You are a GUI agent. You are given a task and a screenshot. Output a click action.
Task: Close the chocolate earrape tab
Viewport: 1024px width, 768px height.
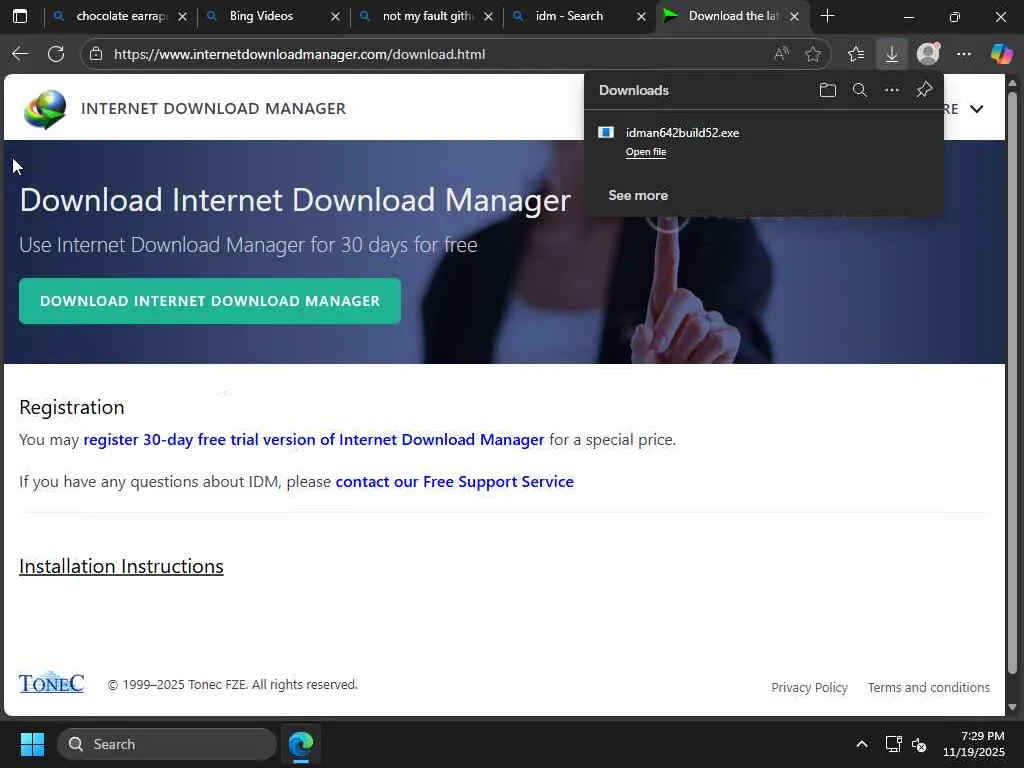coord(183,16)
